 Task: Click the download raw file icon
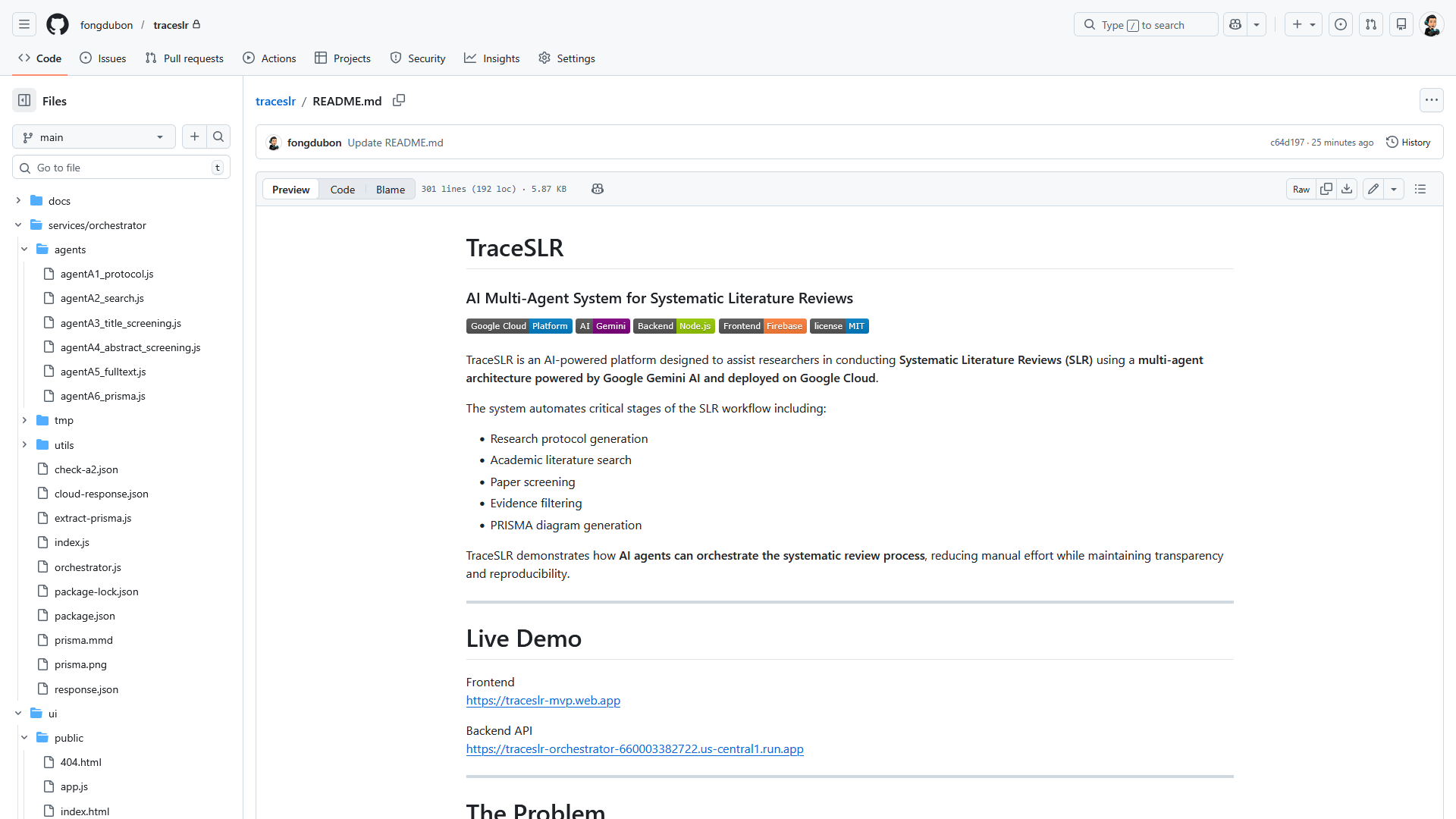coord(1347,190)
